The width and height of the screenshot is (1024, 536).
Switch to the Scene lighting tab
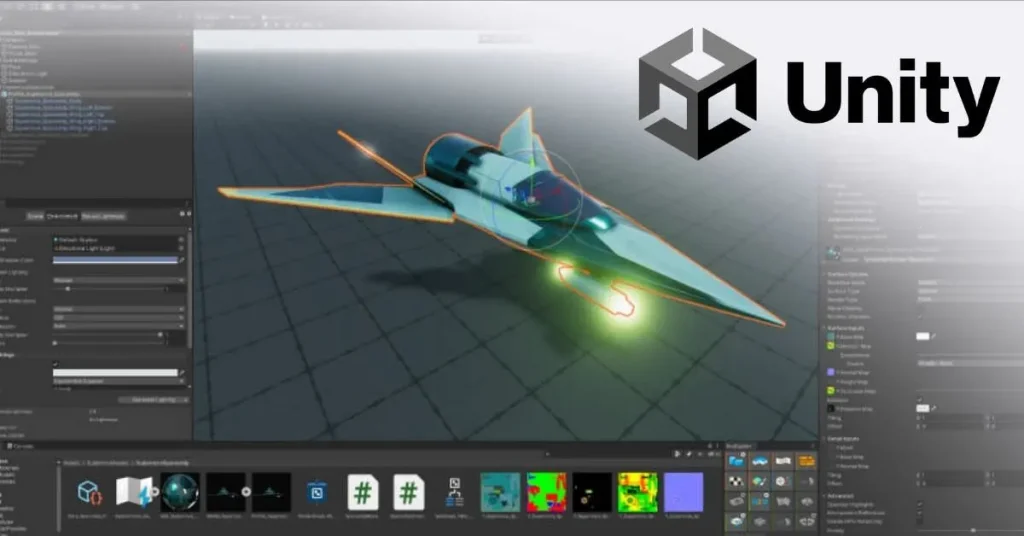tap(35, 216)
